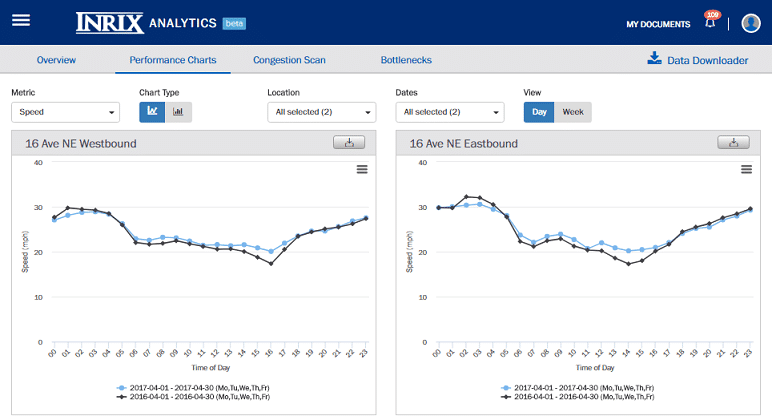772x420 pixels.
Task: Open Westbound chart context menu icon
Action: click(x=362, y=169)
